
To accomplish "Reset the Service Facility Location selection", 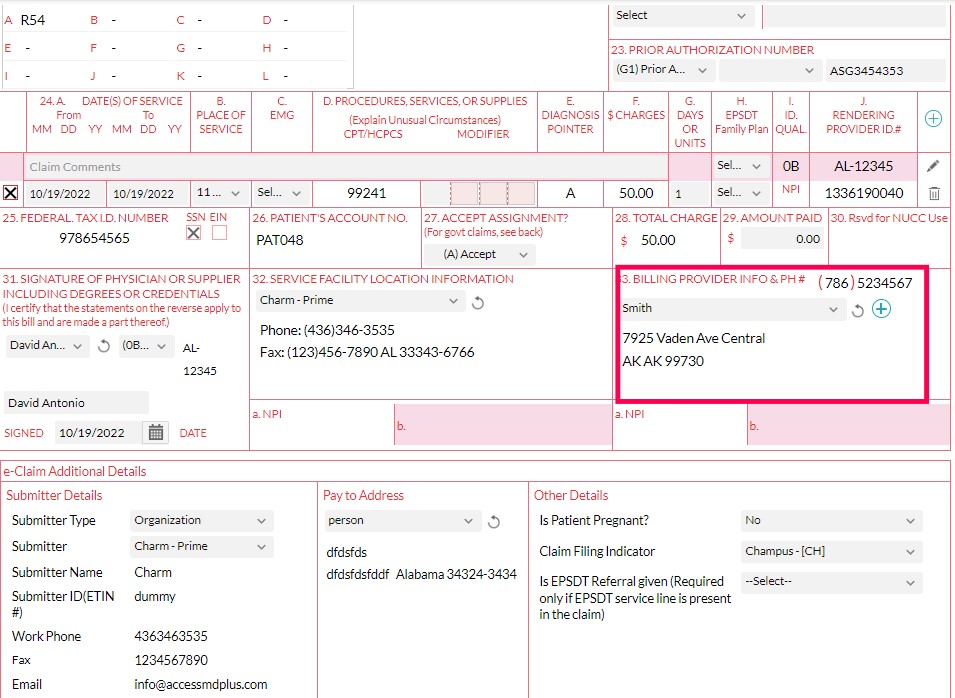I will tap(477, 300).
